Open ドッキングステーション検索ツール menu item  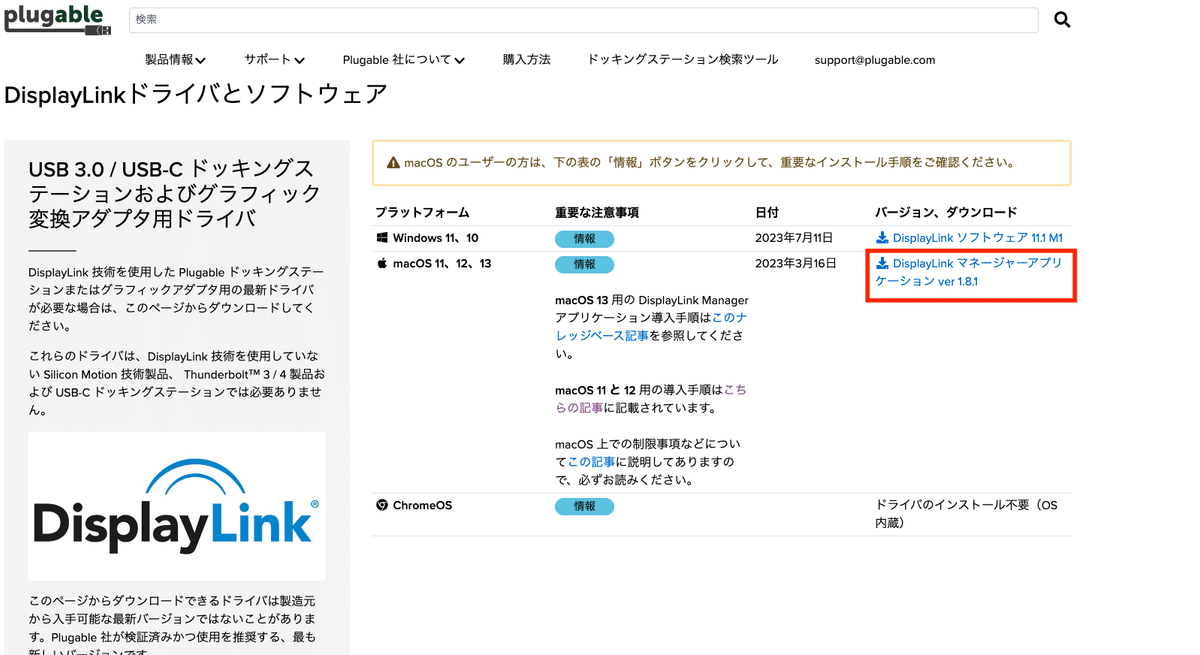click(682, 60)
